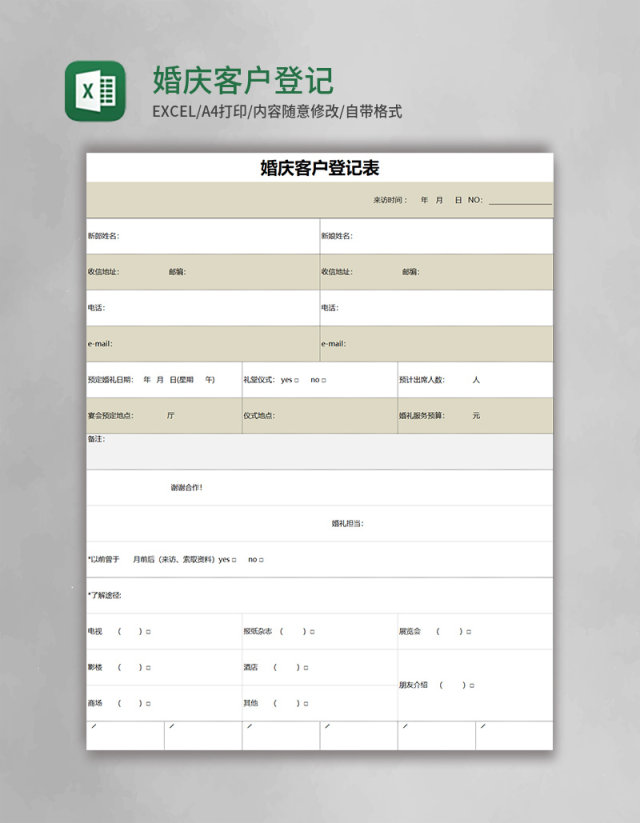The image size is (640, 823).
Task: Click the 备注 remarks area
Action: click(320, 451)
